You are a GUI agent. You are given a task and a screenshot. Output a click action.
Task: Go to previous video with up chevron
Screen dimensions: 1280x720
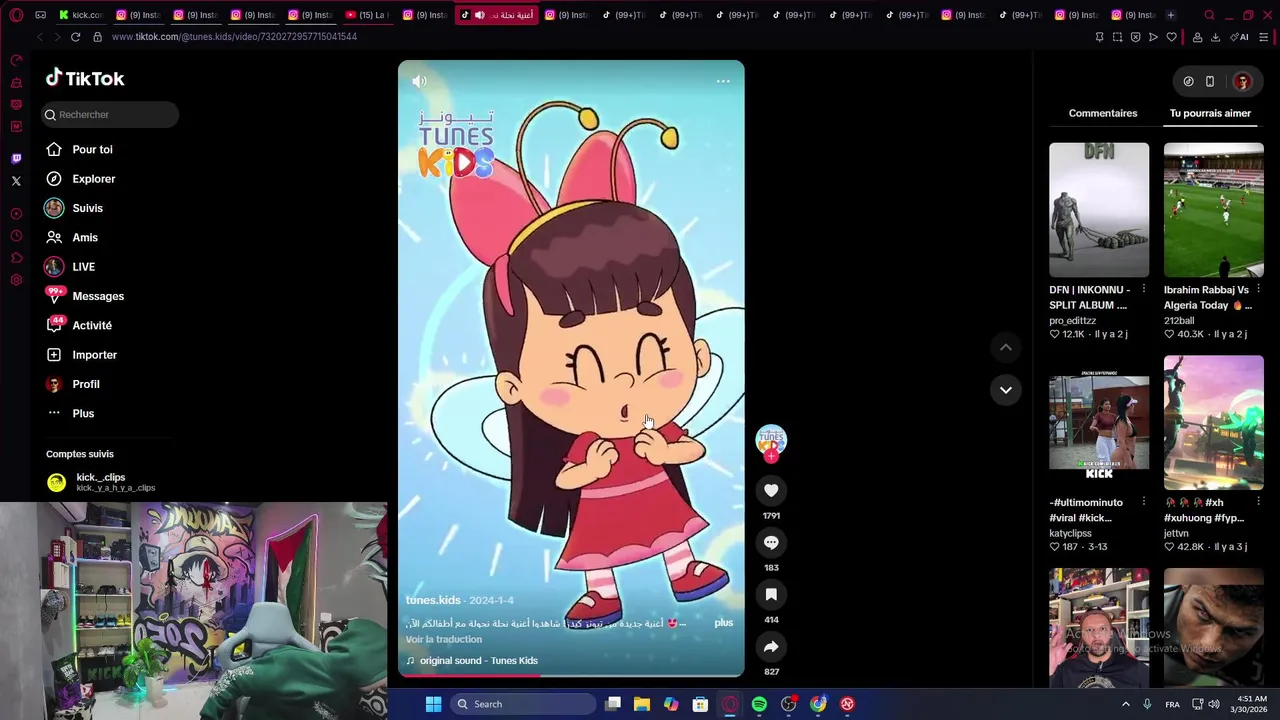click(x=1006, y=347)
